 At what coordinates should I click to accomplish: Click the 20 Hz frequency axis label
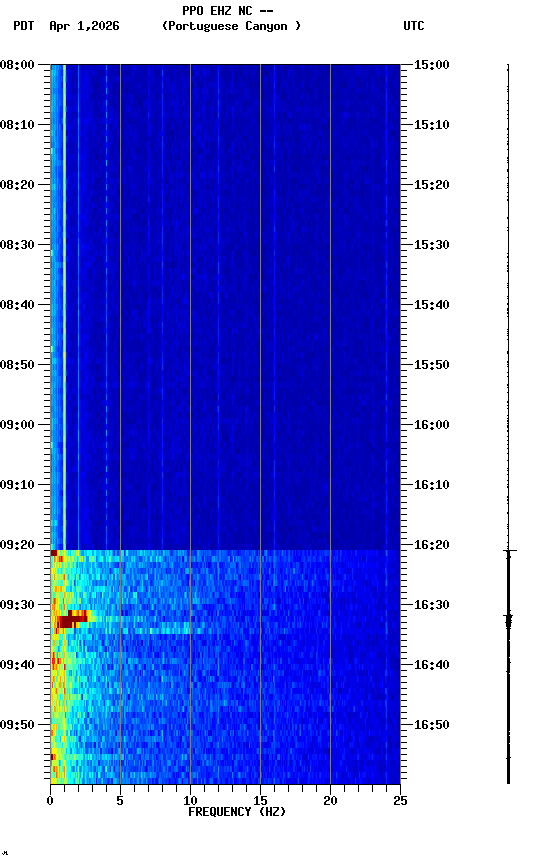coord(330,801)
